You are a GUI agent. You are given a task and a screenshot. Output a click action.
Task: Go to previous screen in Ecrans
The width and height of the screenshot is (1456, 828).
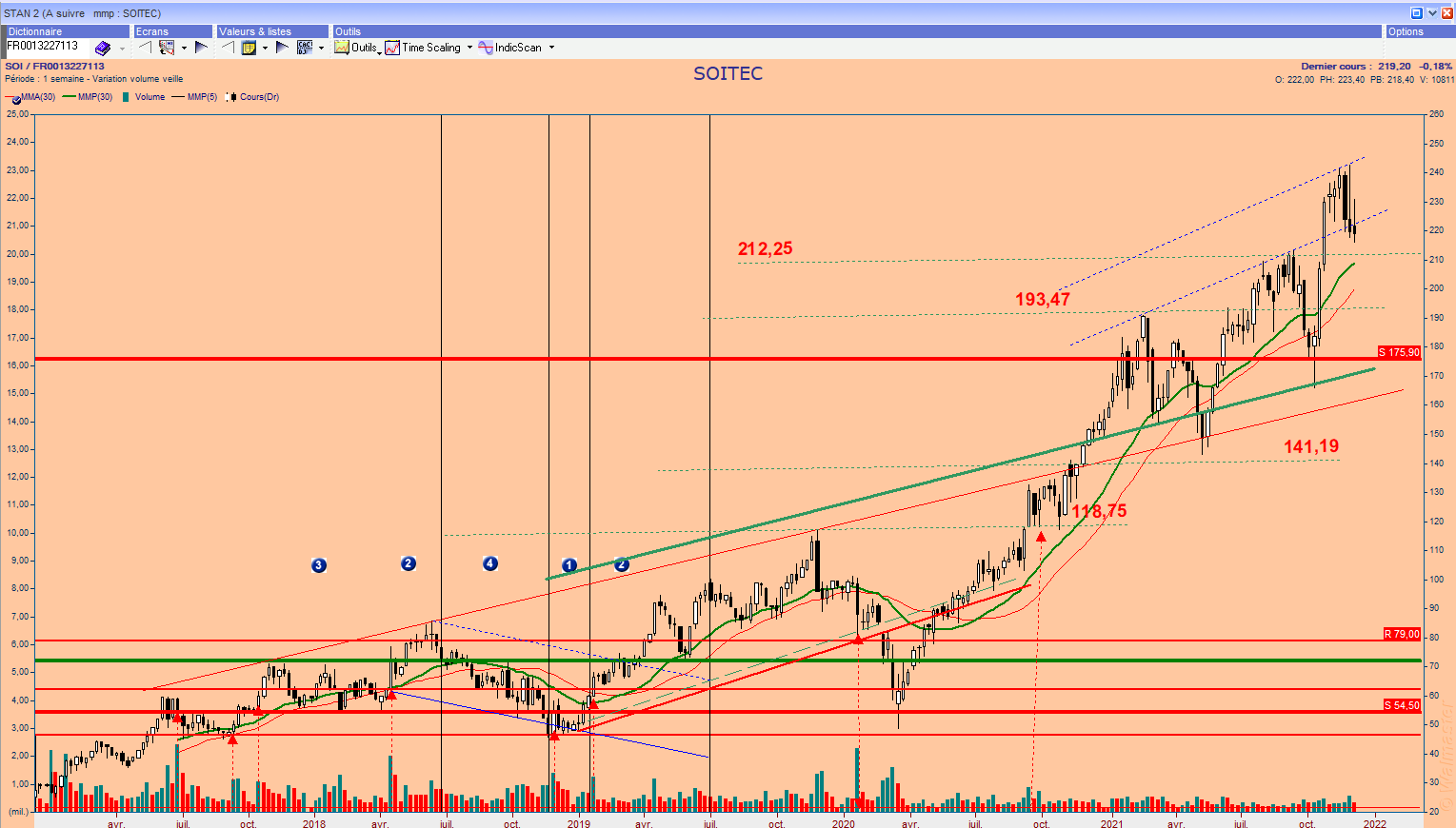[x=145, y=48]
